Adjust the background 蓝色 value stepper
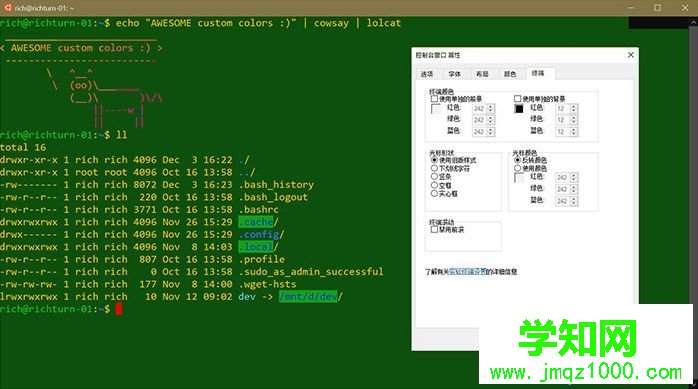 573,132
